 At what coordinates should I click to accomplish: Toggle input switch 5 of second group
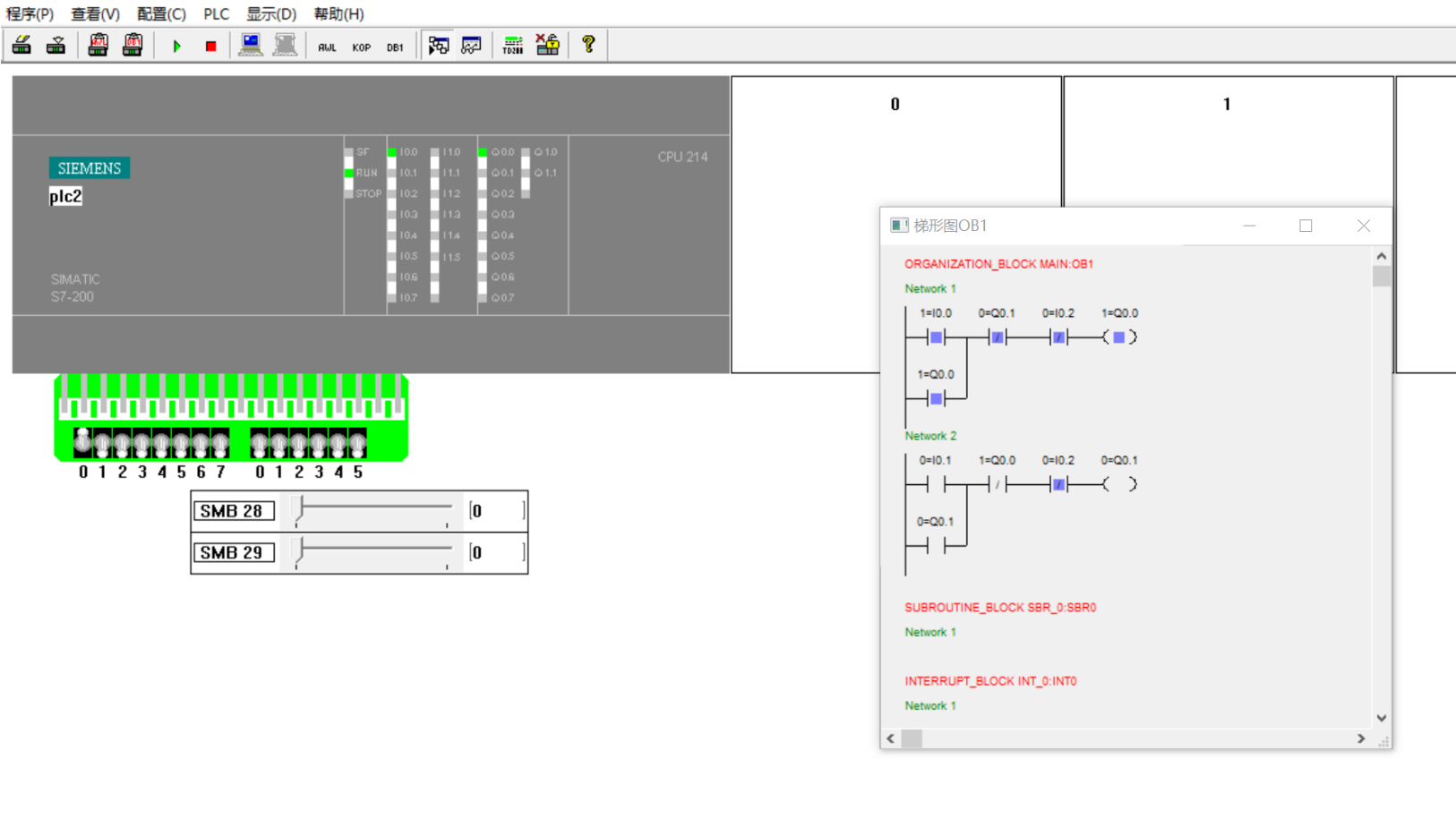pos(357,442)
